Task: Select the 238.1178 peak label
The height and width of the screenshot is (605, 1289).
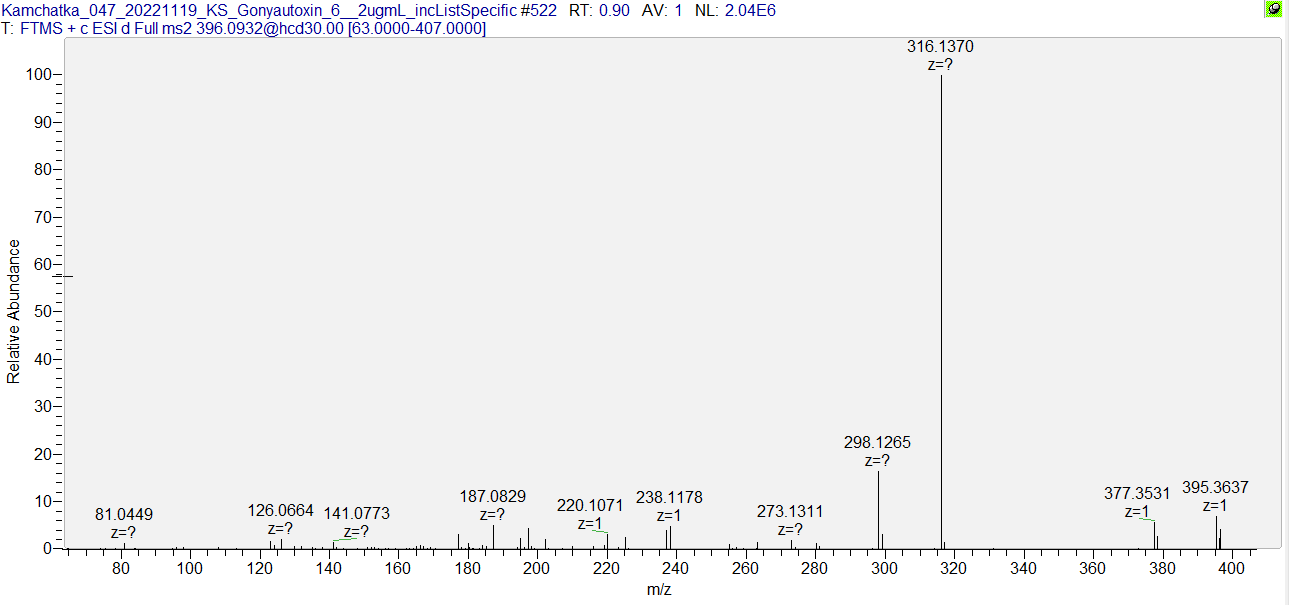Action: pos(669,497)
